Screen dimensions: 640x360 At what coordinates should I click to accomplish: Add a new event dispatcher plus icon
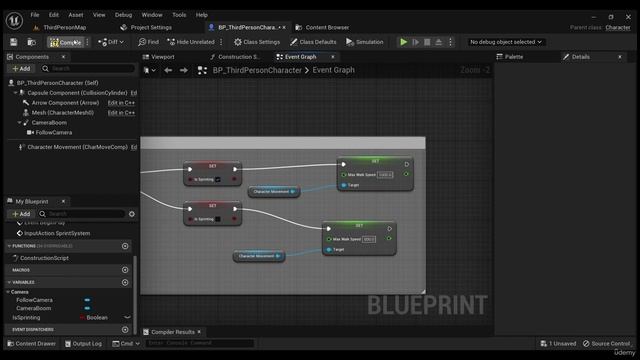(x=125, y=329)
